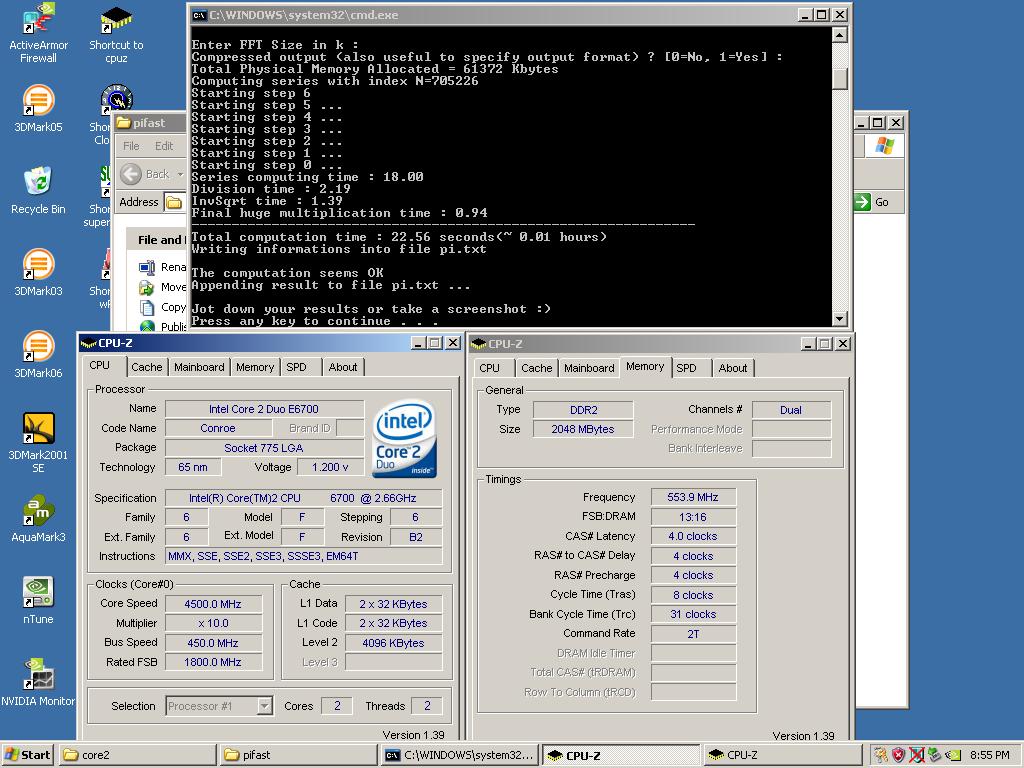Click the Core Speed 4500.0 MHz field
1024x768 pixels.
(x=213, y=604)
